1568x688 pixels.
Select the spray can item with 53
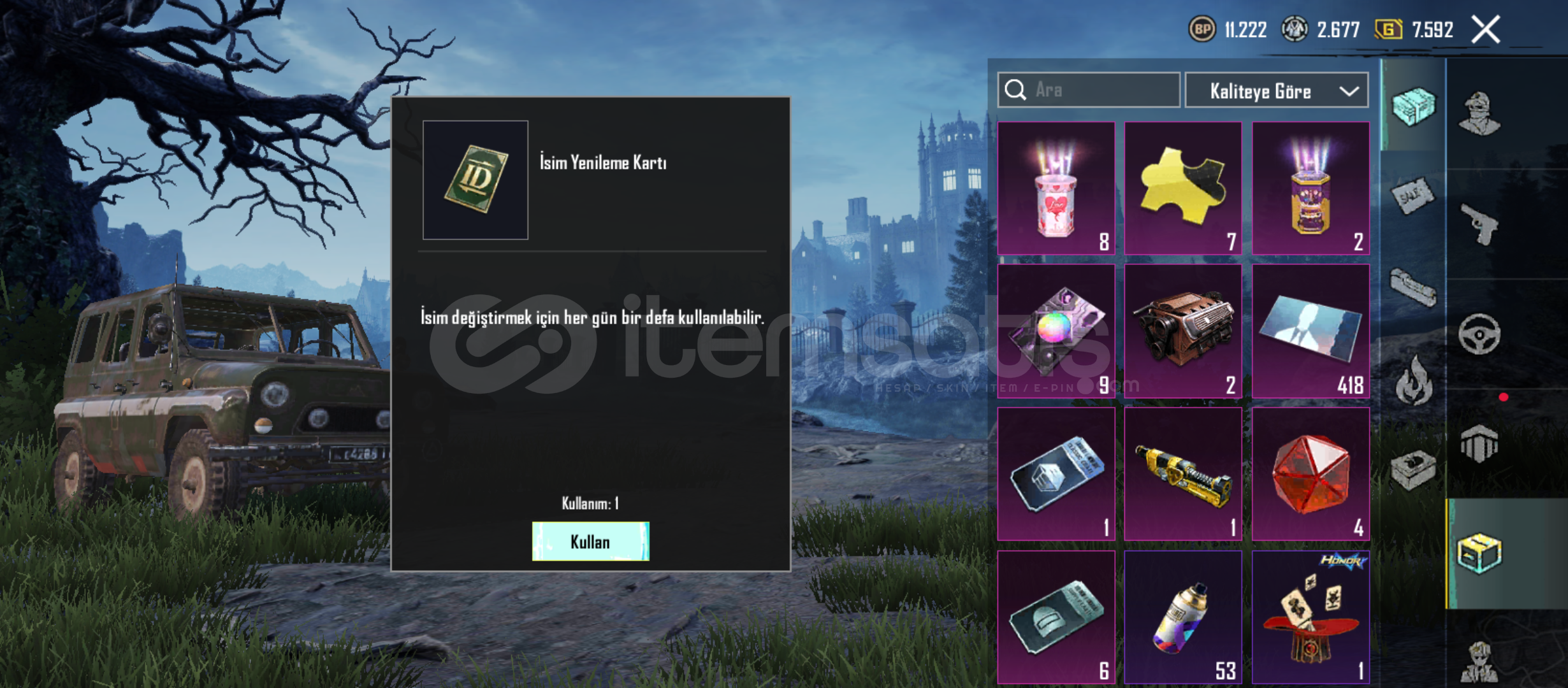click(x=1183, y=617)
